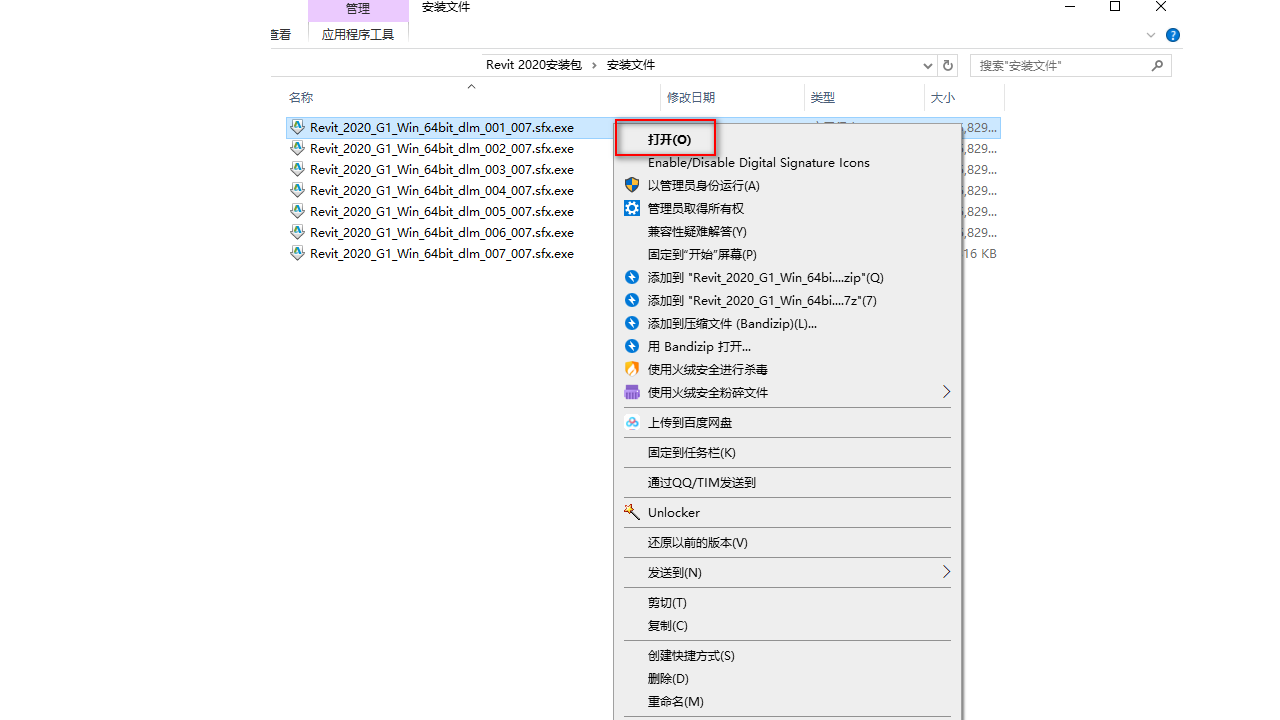Click the chevron between the breadcrumb folders
The image size is (1280, 720).
[594, 65]
